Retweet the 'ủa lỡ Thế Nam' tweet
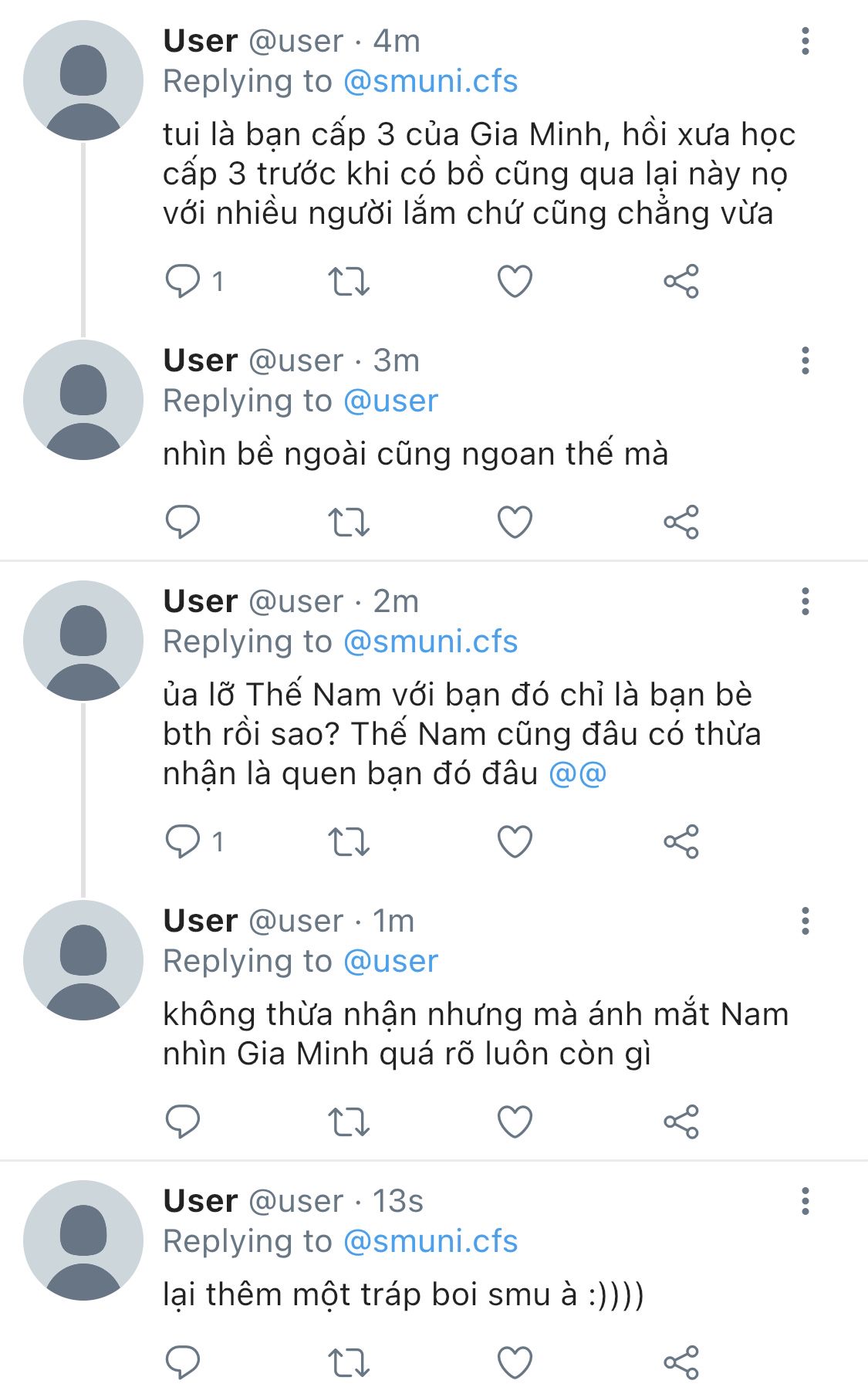This screenshot has height=1394, width=868. click(x=349, y=841)
